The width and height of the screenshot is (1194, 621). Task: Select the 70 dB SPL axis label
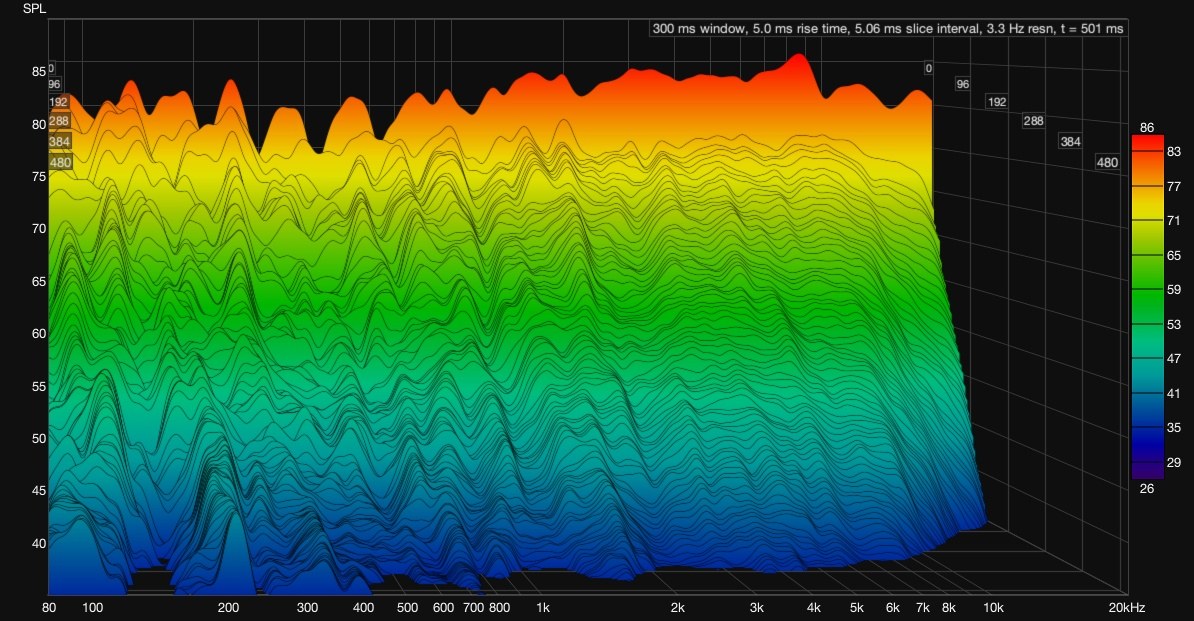click(39, 228)
